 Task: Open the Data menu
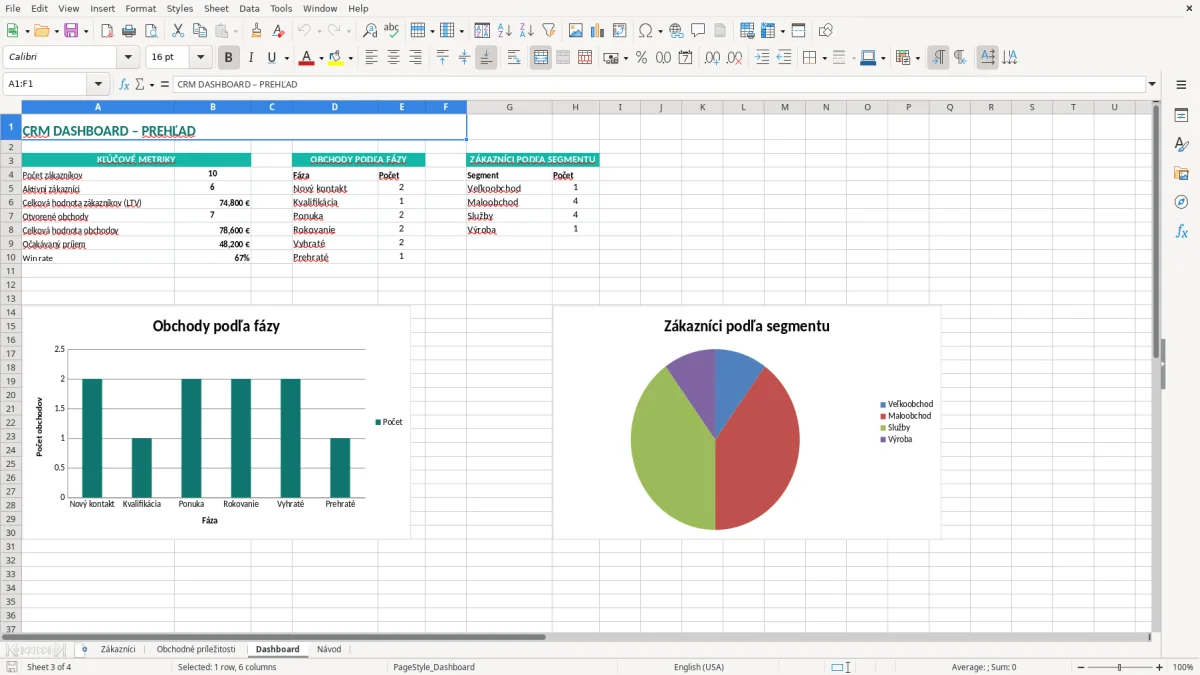point(249,8)
